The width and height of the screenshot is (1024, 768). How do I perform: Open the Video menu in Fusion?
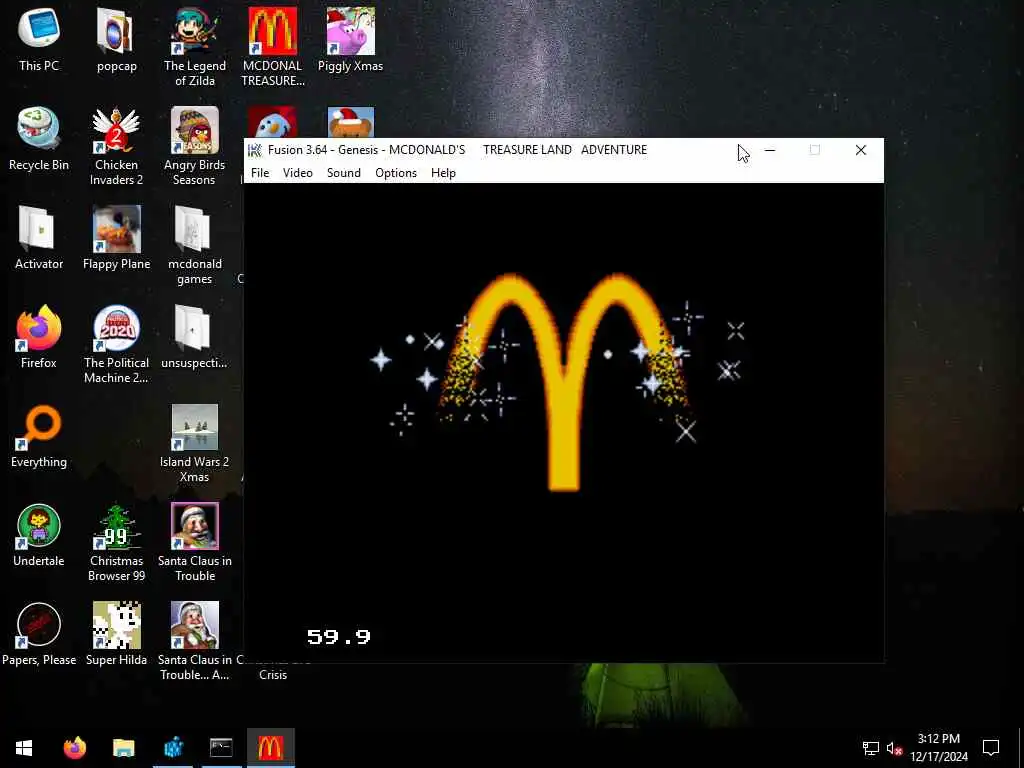[x=298, y=173]
